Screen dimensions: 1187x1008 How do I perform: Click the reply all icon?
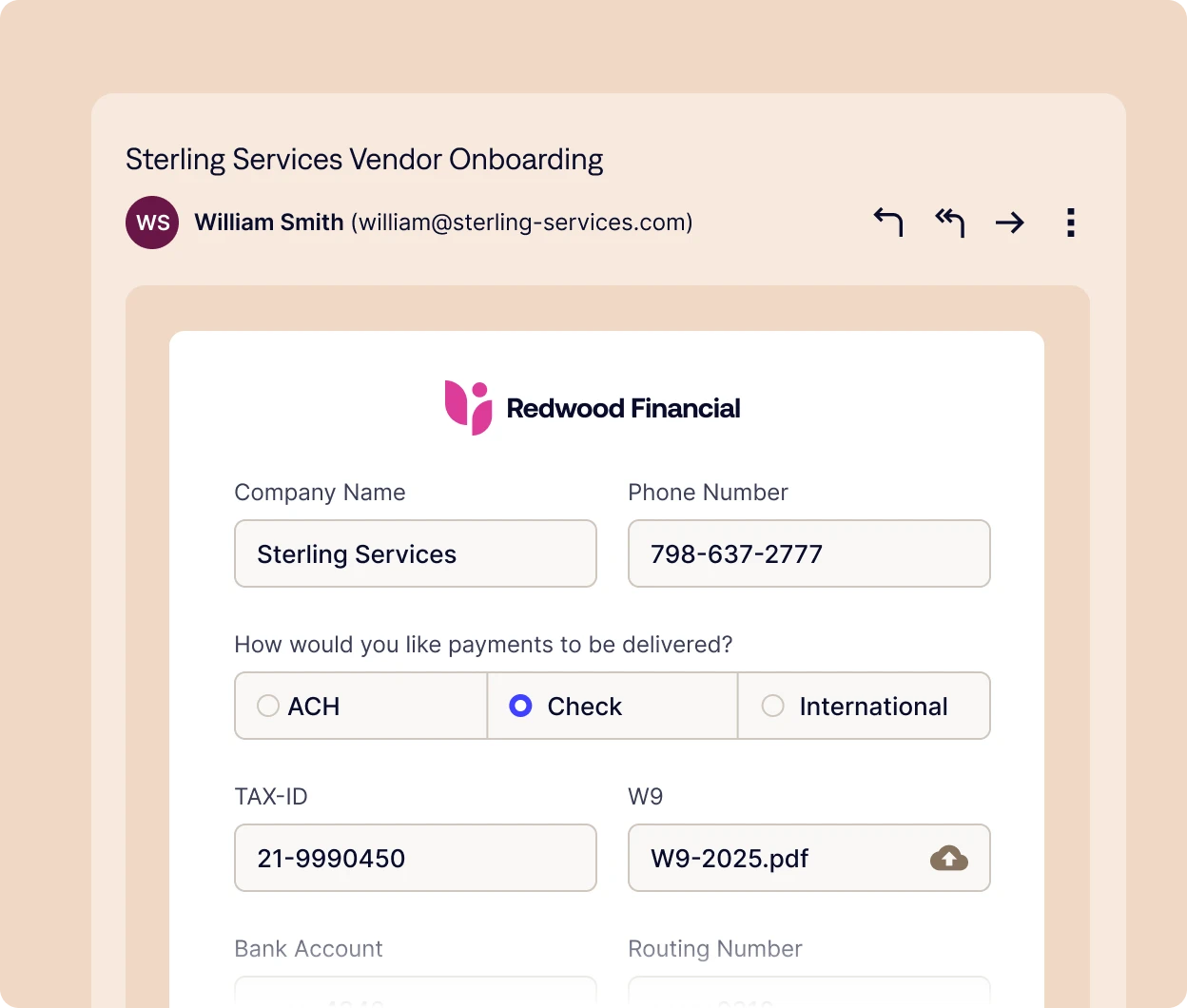(x=949, y=223)
